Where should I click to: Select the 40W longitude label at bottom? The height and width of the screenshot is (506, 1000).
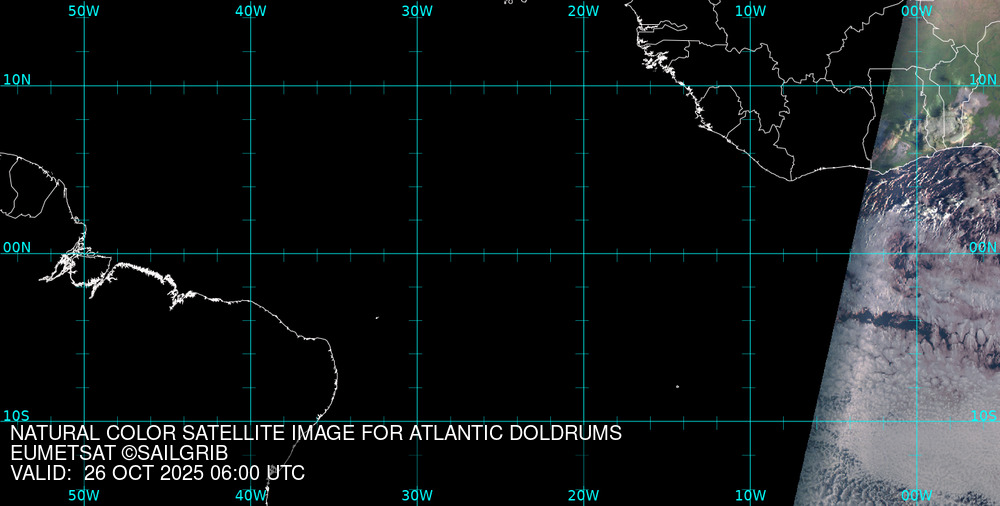click(250, 495)
